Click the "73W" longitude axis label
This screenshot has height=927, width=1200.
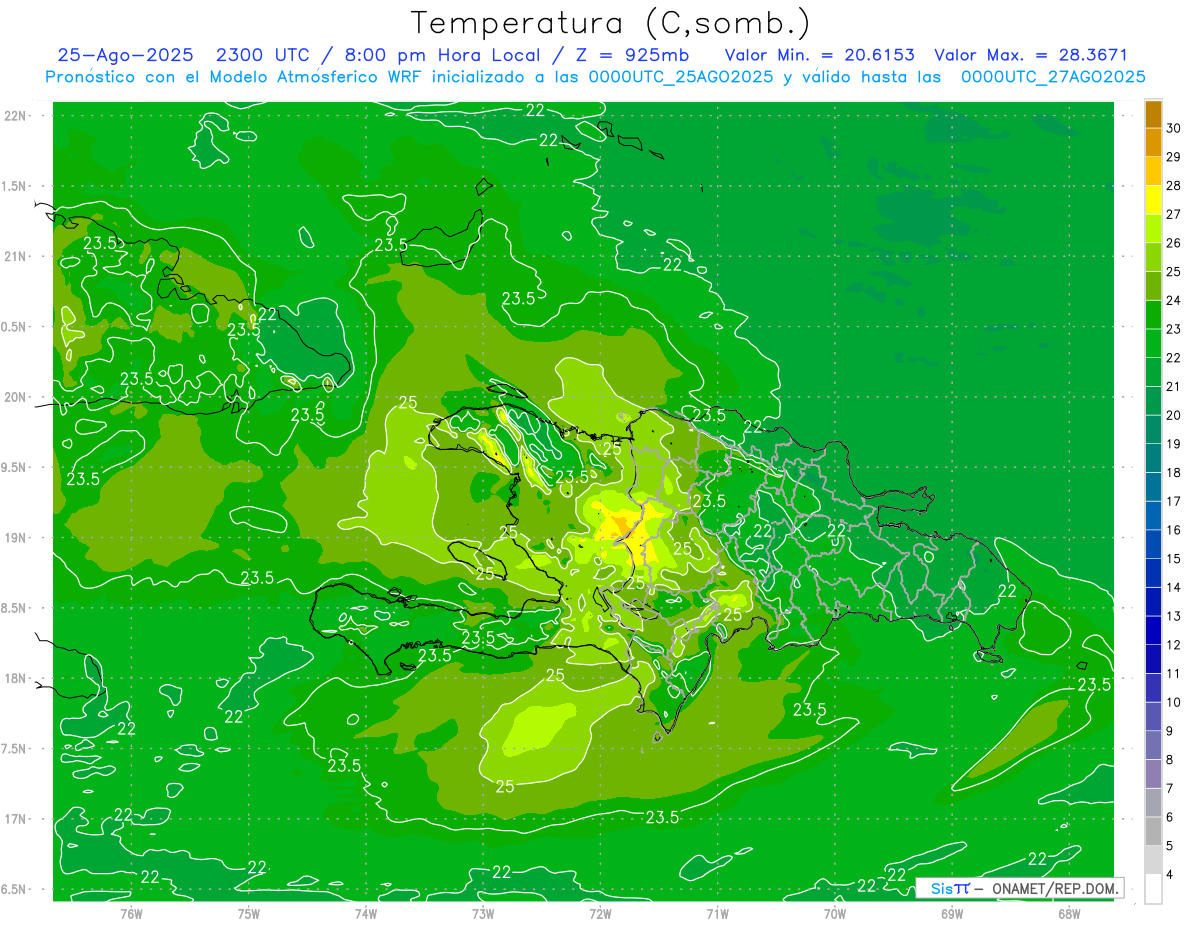[483, 913]
